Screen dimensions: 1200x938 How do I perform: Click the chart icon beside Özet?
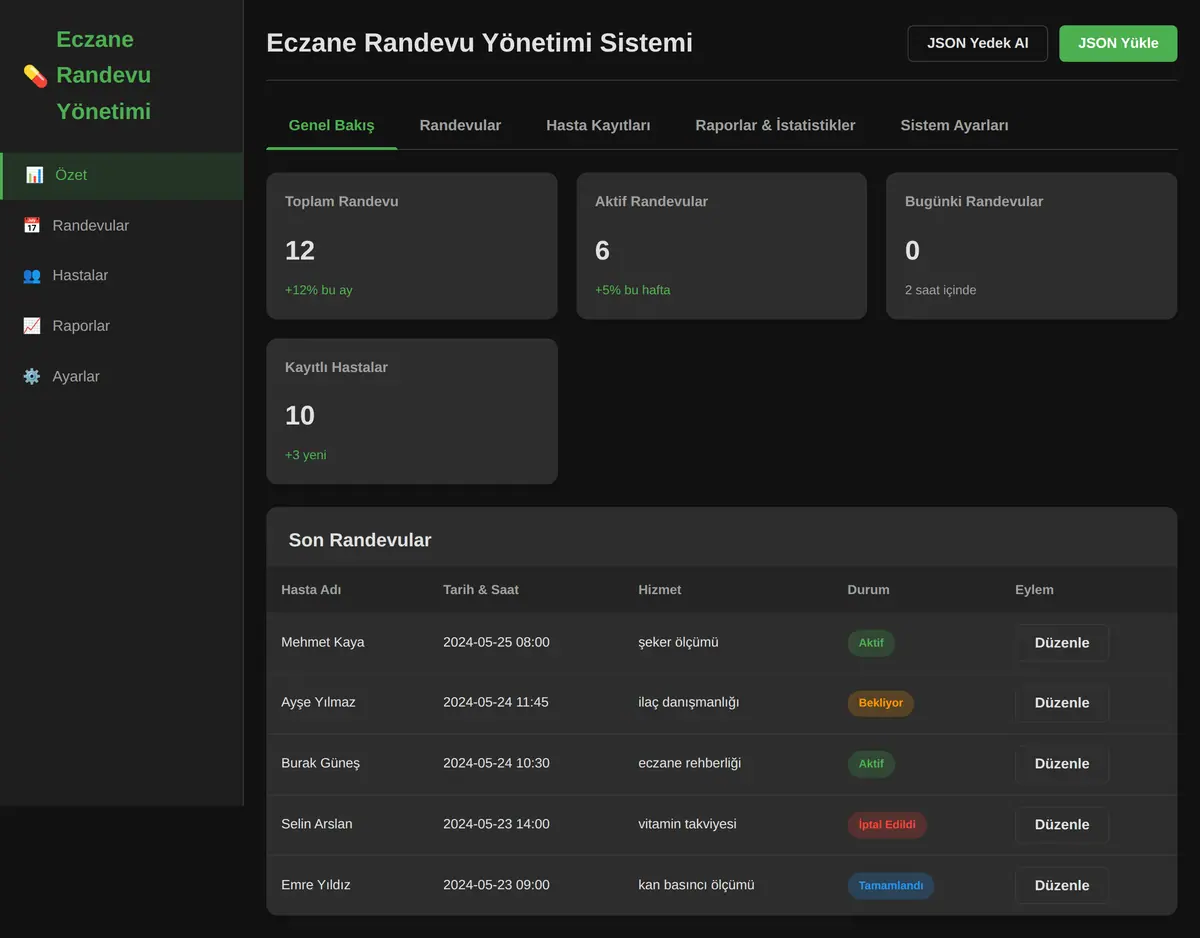(34, 175)
